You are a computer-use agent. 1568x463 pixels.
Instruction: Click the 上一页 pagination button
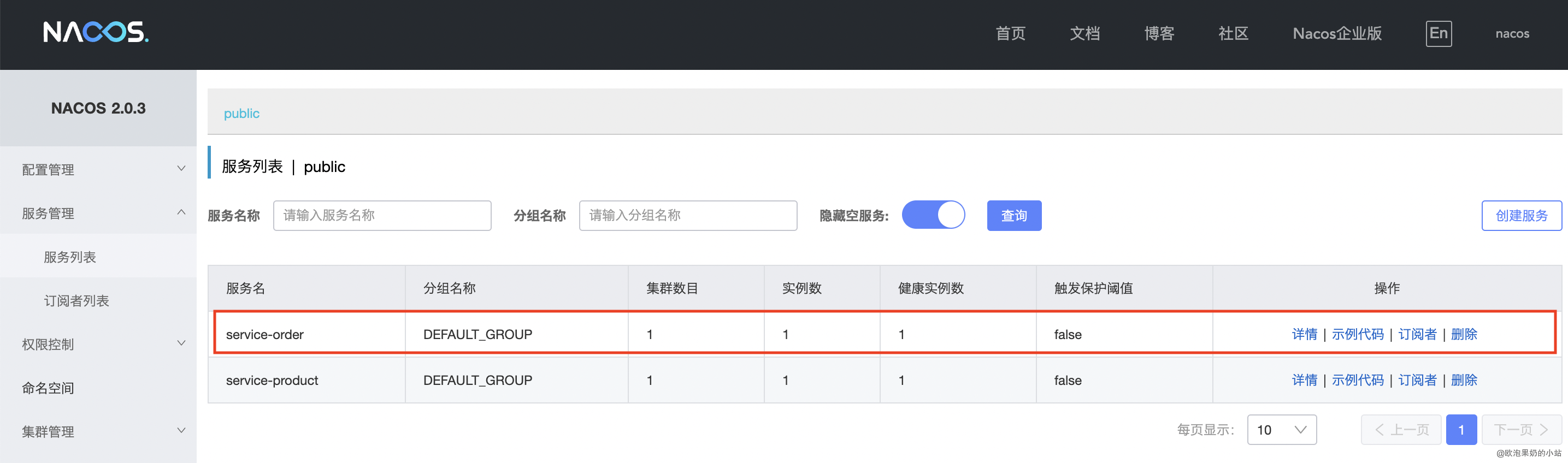pyautogui.click(x=1401, y=430)
